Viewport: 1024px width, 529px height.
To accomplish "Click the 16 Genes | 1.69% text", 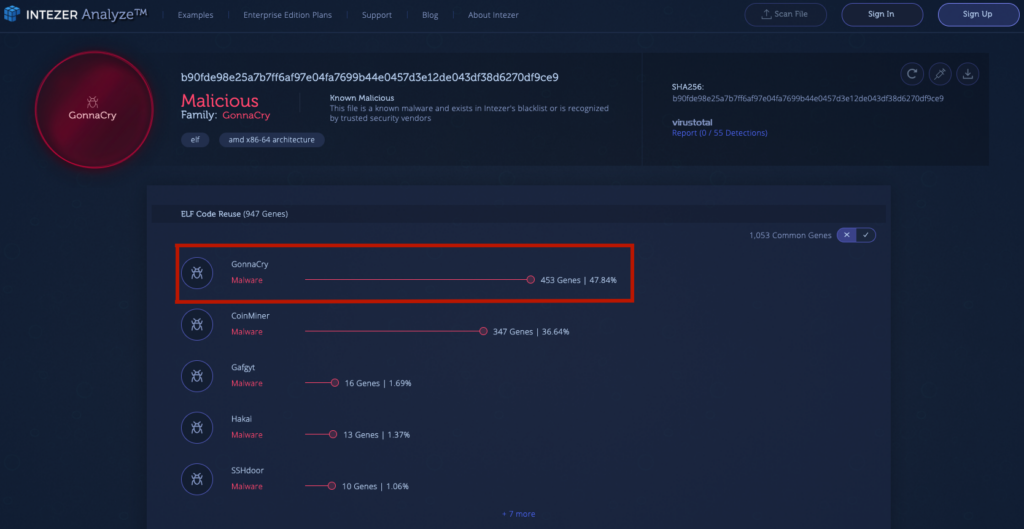I will click(x=378, y=383).
